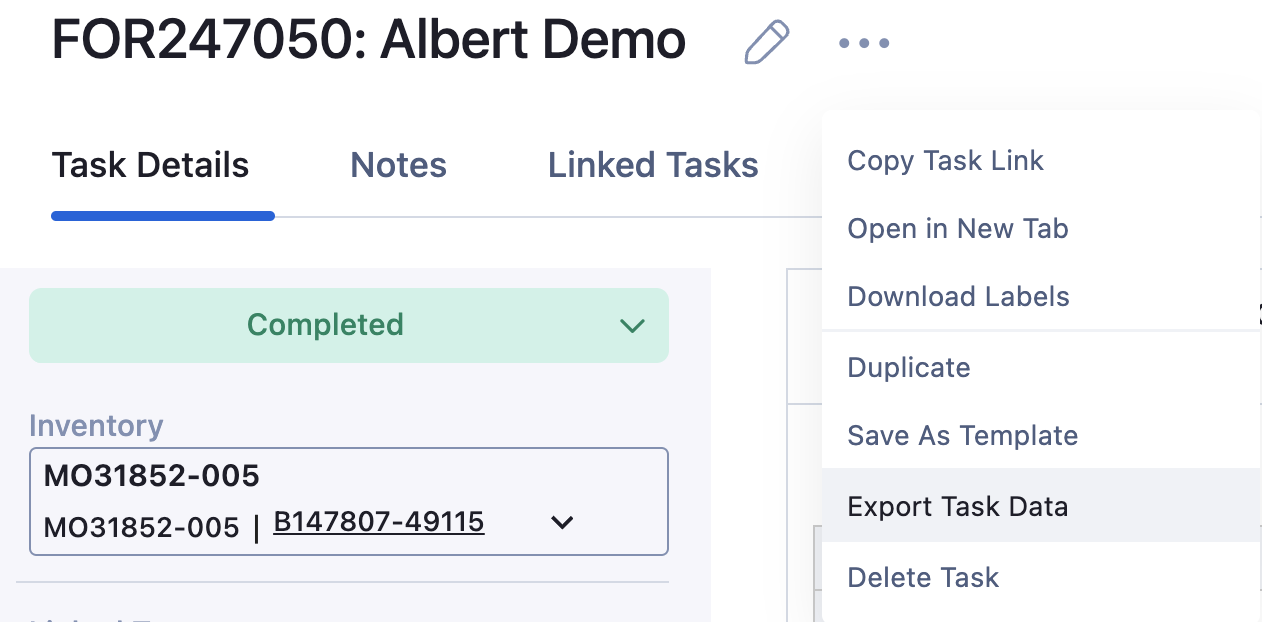This screenshot has height=622, width=1262.
Task: Select Open in New Tab
Action: [x=957, y=229]
